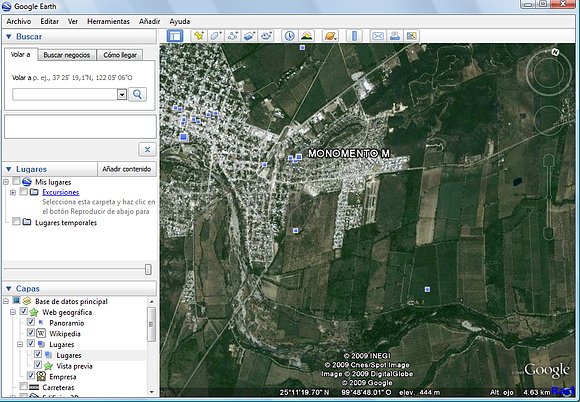This screenshot has width=580, height=402.
Task: Collapse the Buscar panel
Action: pos(9,36)
